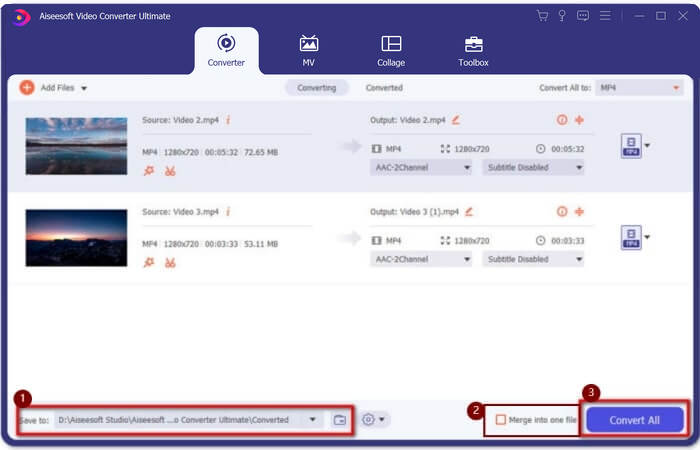Click the 00:03:33 output duration
Image resolution: width=700 pixels, height=450 pixels.
[568, 241]
